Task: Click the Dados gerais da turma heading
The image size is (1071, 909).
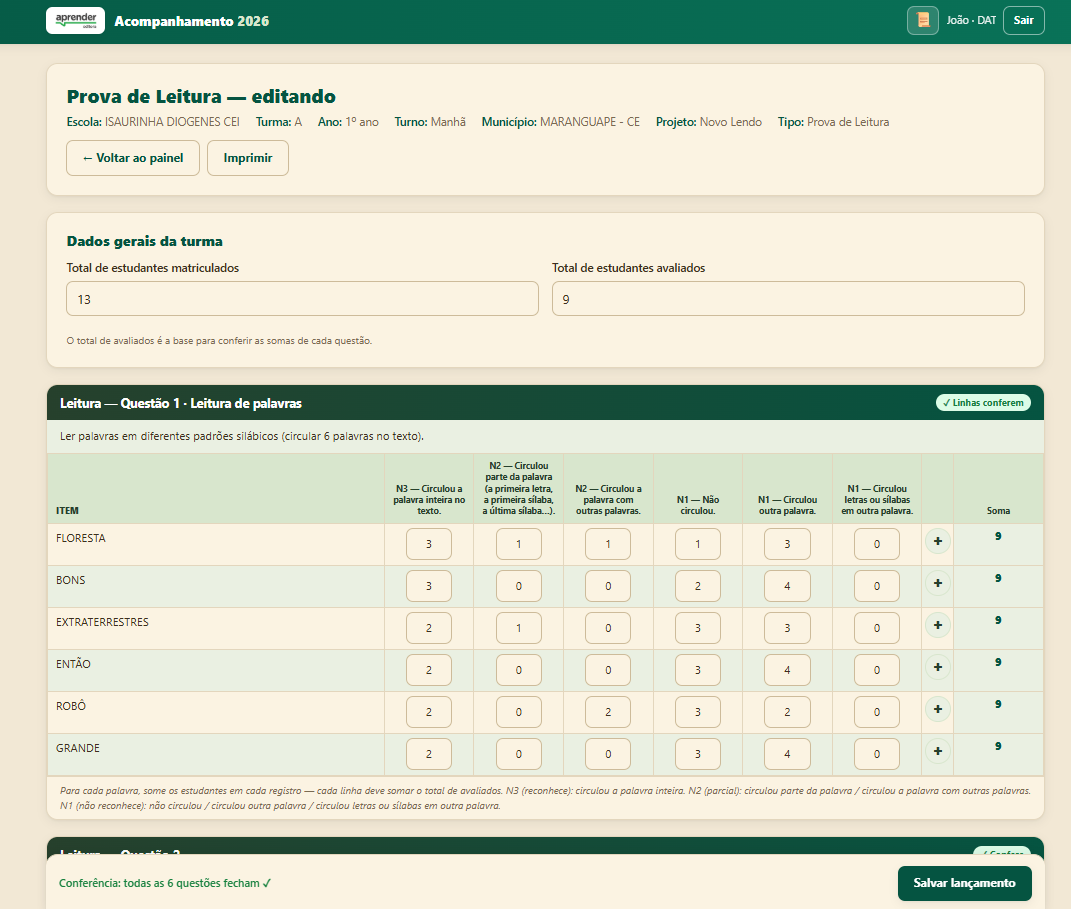Action: pos(145,241)
